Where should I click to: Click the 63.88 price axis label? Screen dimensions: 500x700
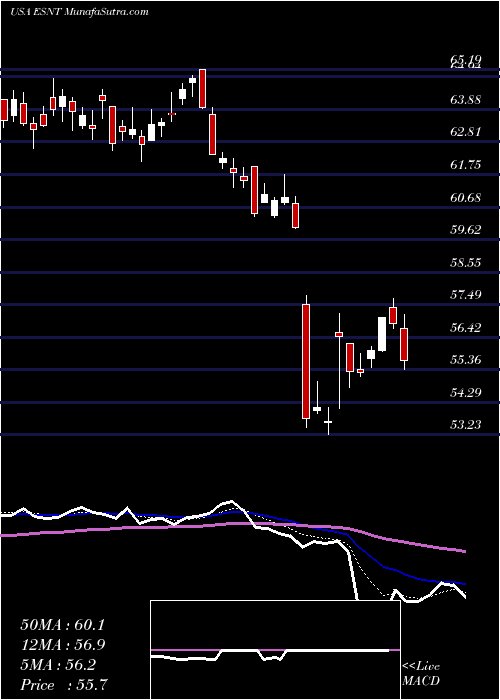[466, 100]
